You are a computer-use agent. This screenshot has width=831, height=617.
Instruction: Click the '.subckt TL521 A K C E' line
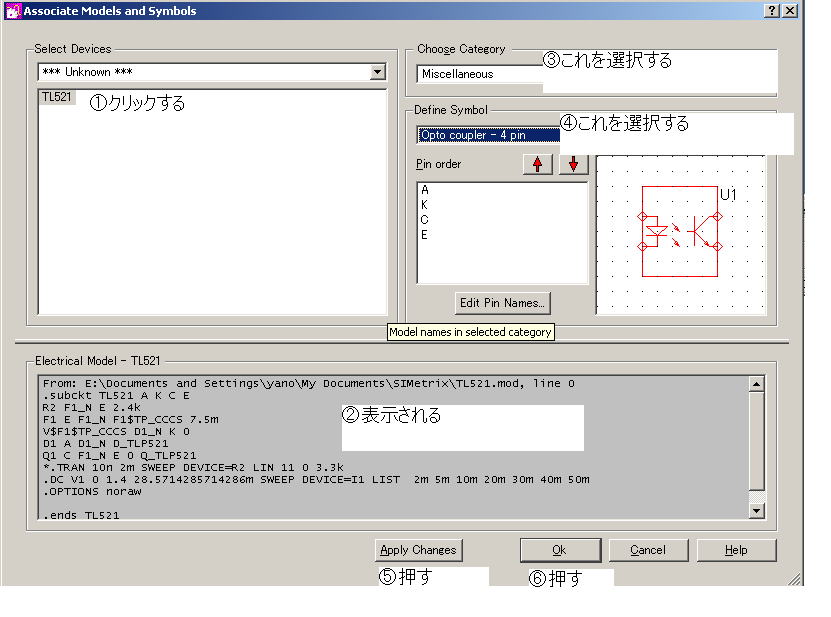coord(116,395)
